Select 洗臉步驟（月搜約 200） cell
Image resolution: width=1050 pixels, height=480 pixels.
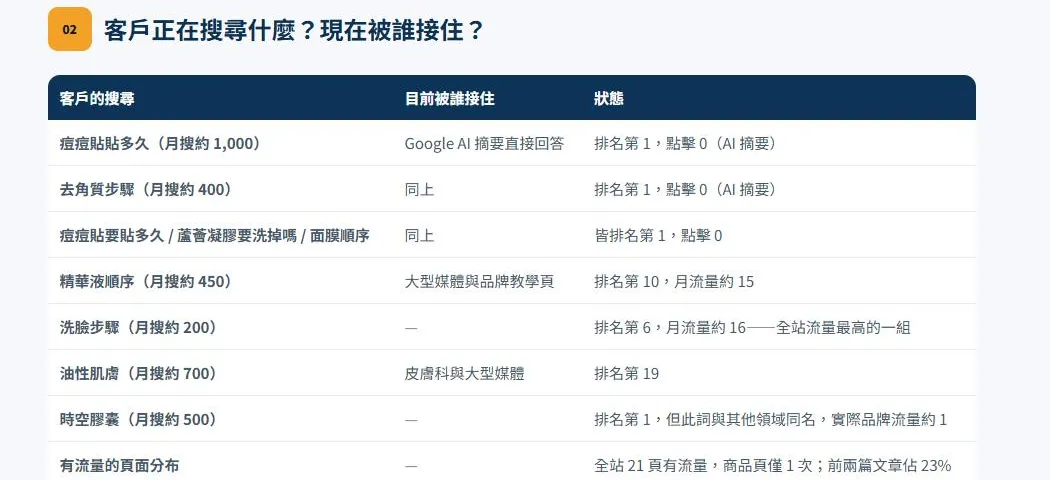pos(139,327)
